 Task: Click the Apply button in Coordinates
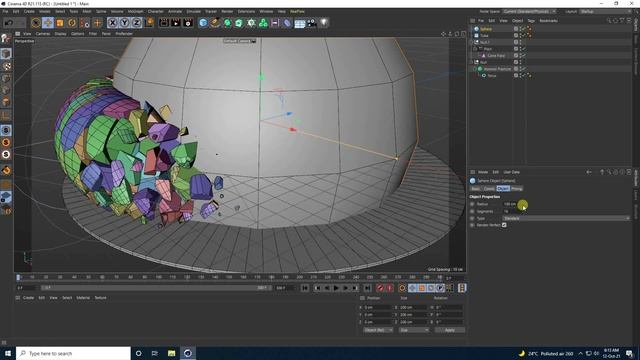click(449, 330)
